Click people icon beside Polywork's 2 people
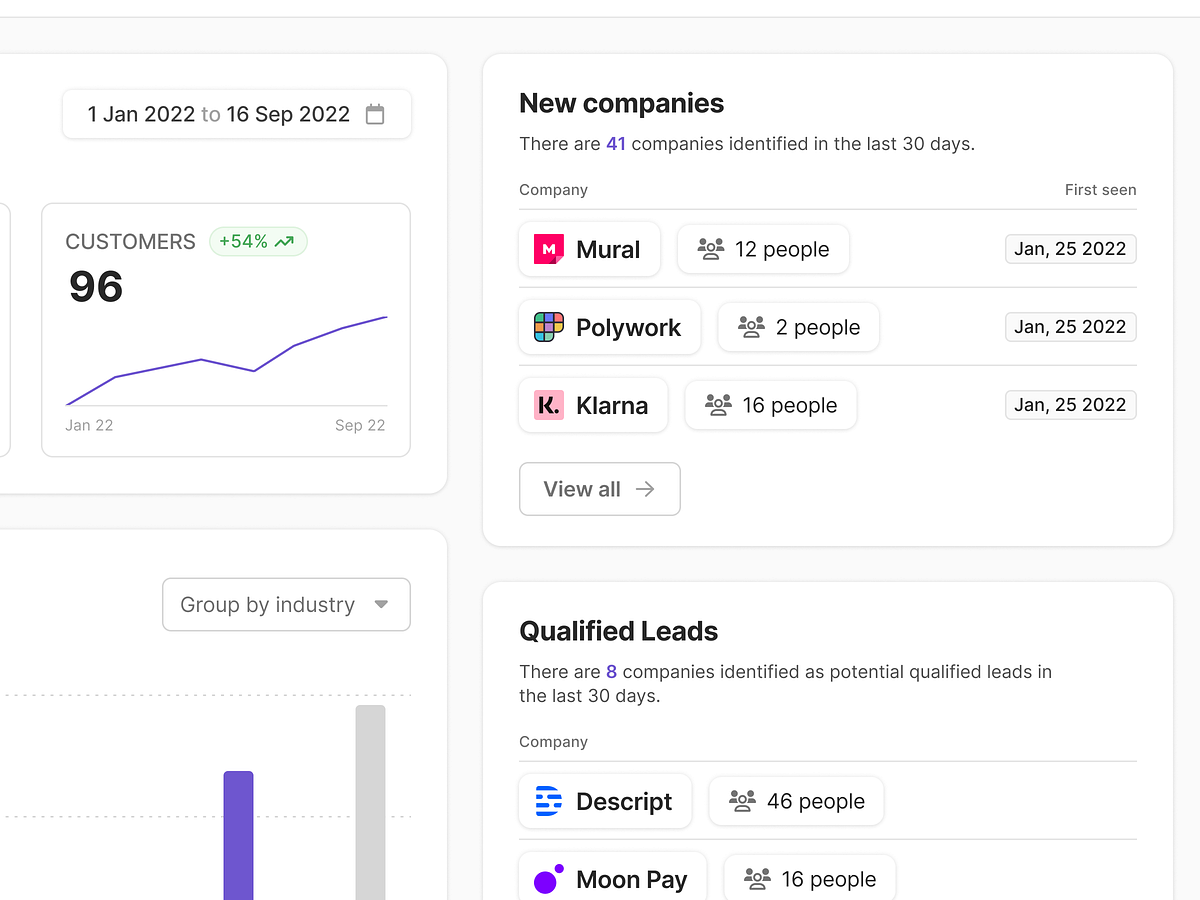The width and height of the screenshot is (1200, 900). pyautogui.click(x=751, y=327)
